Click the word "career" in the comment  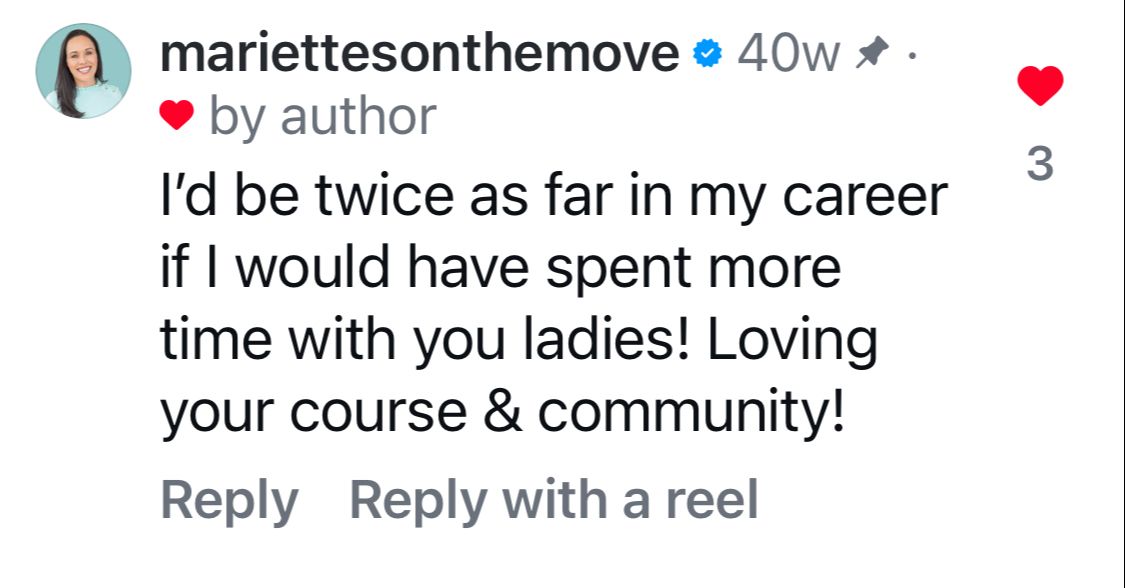pyautogui.click(x=864, y=196)
